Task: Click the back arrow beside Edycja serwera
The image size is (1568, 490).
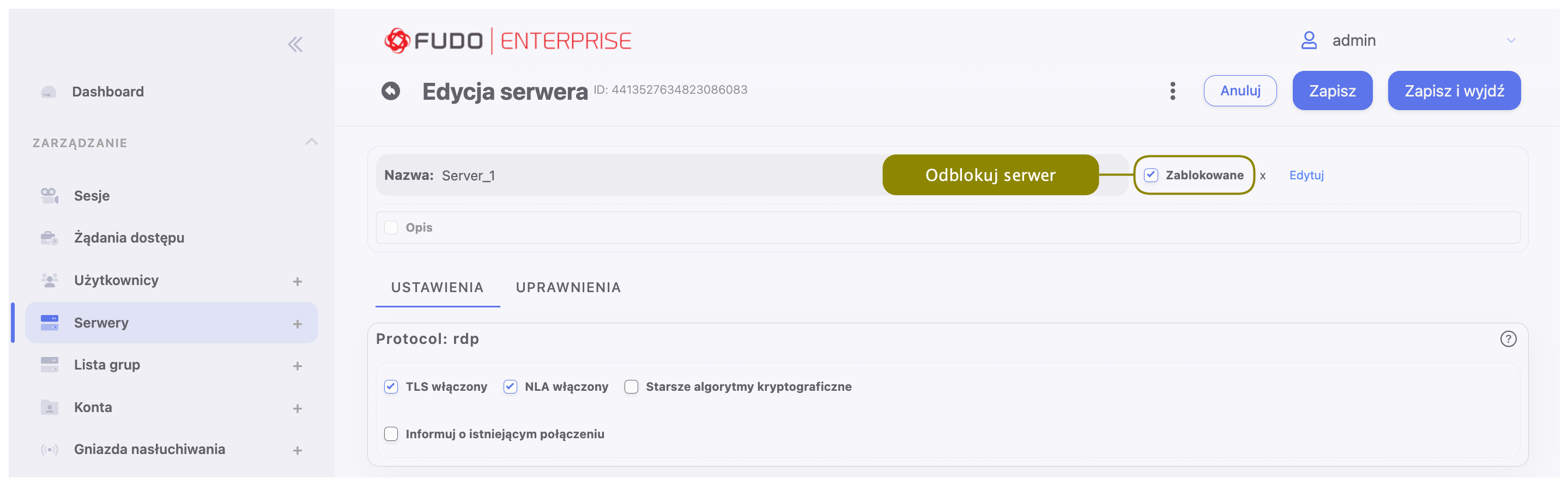Action: coord(391,90)
